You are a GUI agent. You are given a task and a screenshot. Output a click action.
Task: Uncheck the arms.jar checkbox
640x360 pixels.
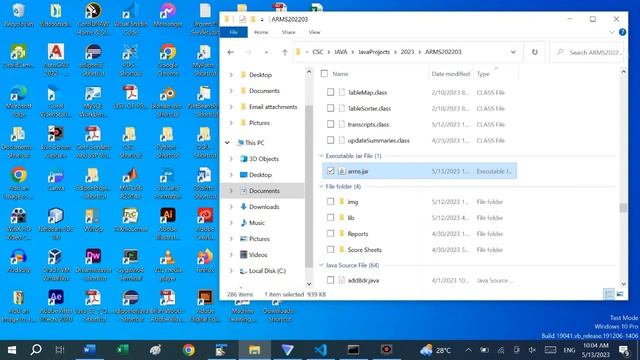click(x=331, y=171)
